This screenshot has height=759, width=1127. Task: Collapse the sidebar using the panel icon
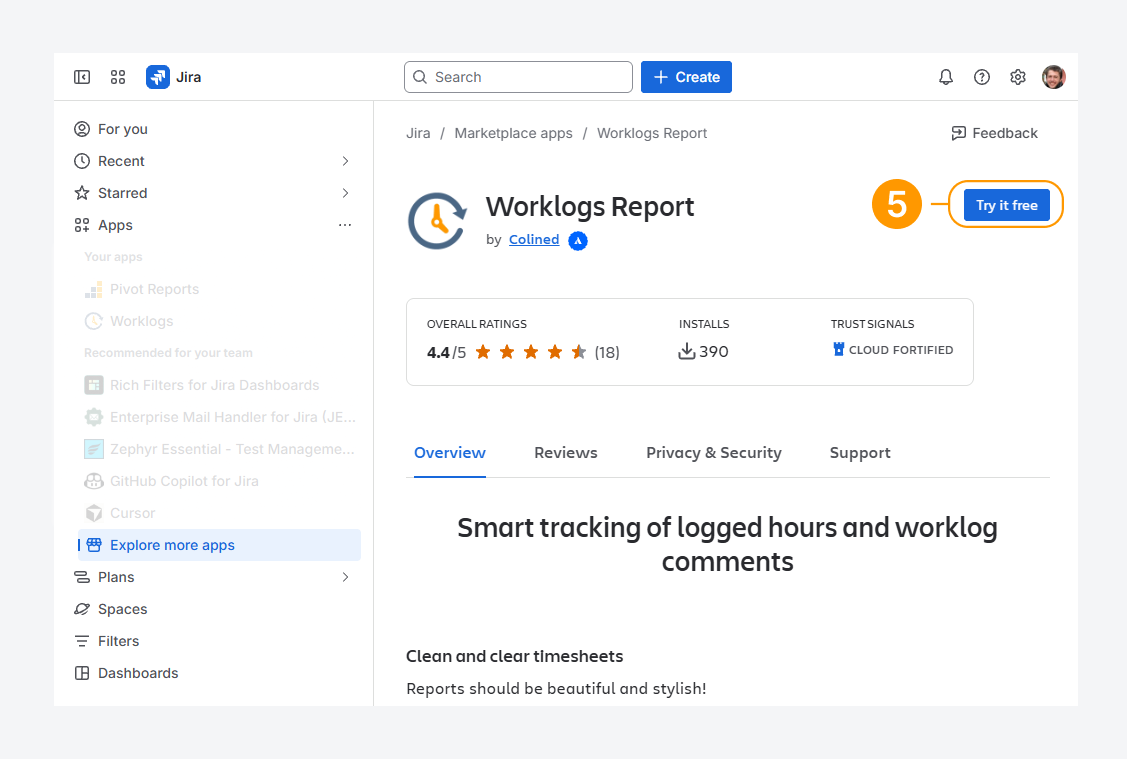(82, 77)
